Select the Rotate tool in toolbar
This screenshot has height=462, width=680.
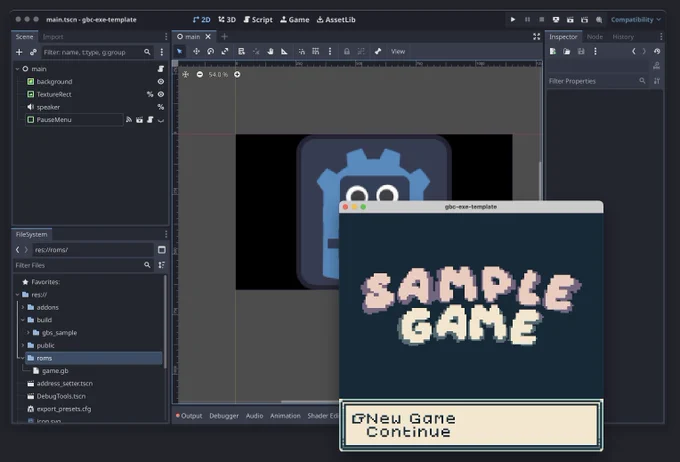click(211, 51)
